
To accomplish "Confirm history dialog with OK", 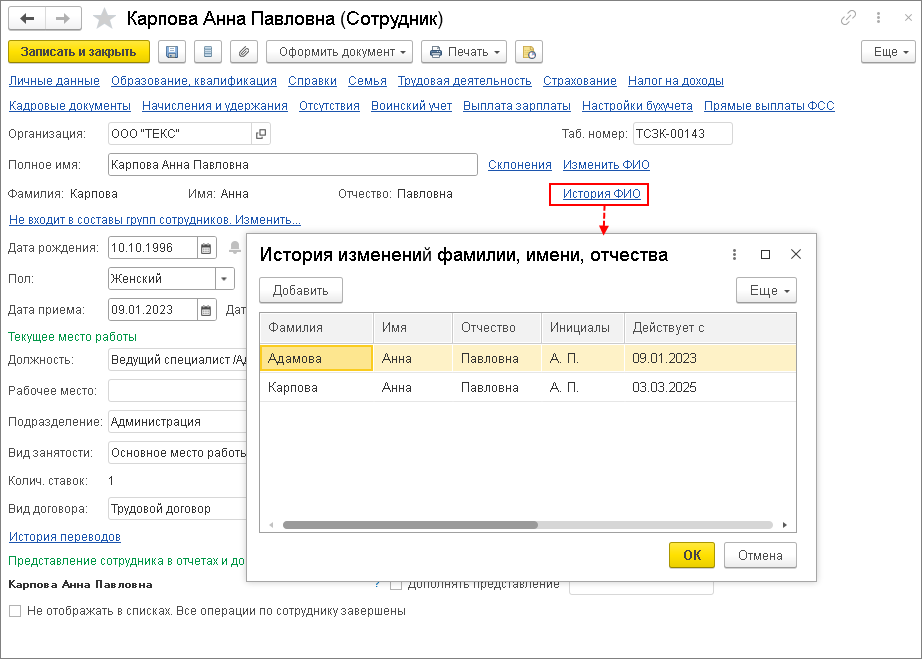I will (x=692, y=555).
